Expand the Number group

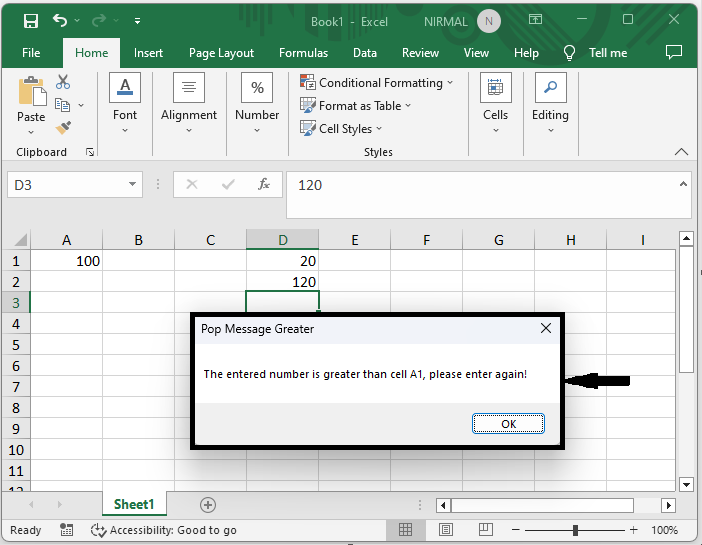(x=257, y=104)
